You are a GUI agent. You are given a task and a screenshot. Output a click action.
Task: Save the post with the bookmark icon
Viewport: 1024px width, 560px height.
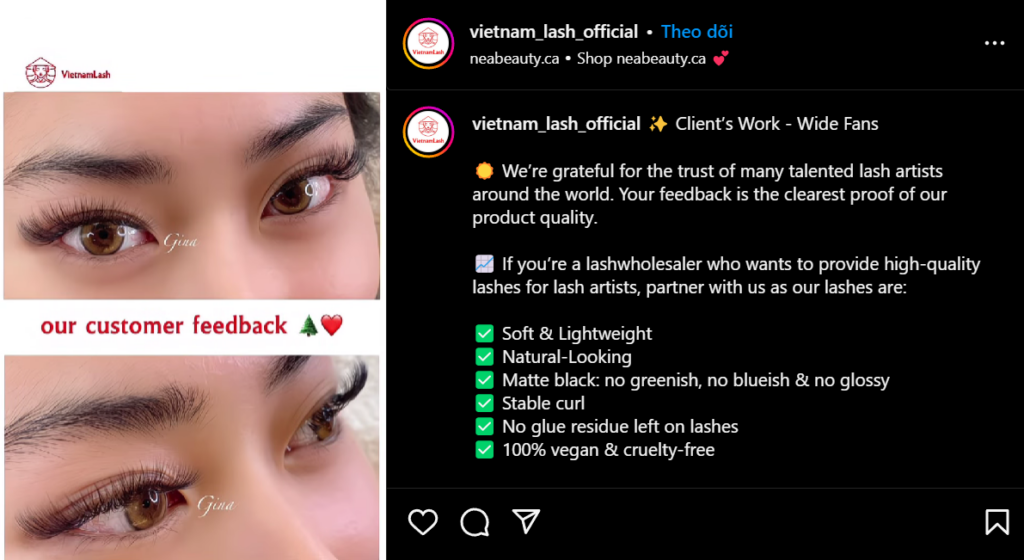click(x=997, y=521)
